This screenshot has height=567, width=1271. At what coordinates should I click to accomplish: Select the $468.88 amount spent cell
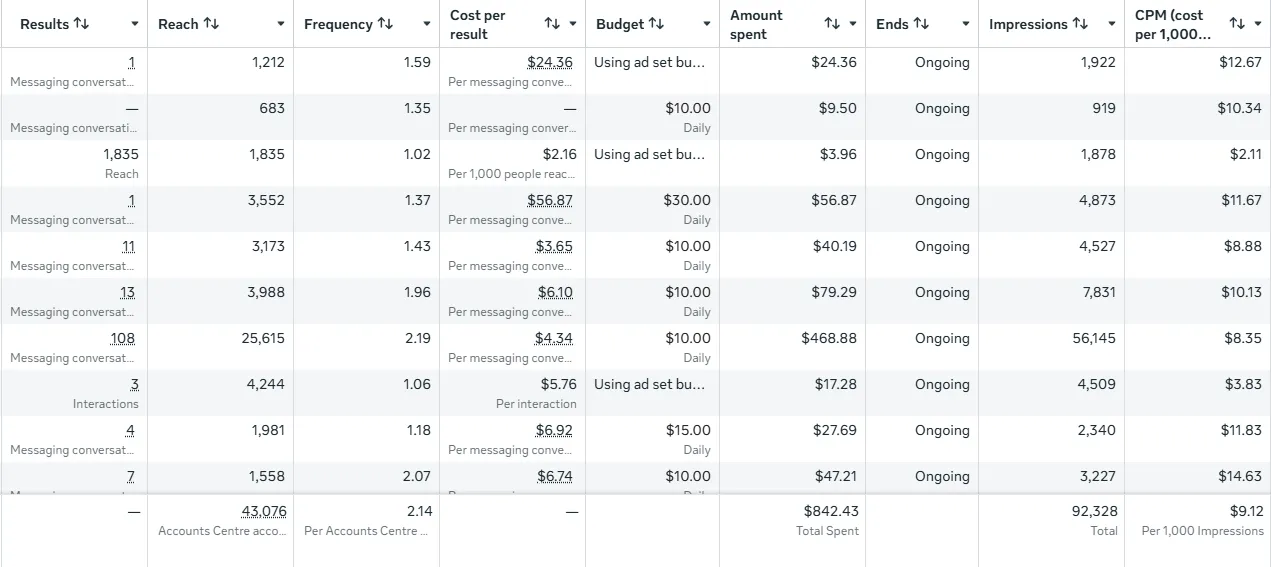(828, 338)
